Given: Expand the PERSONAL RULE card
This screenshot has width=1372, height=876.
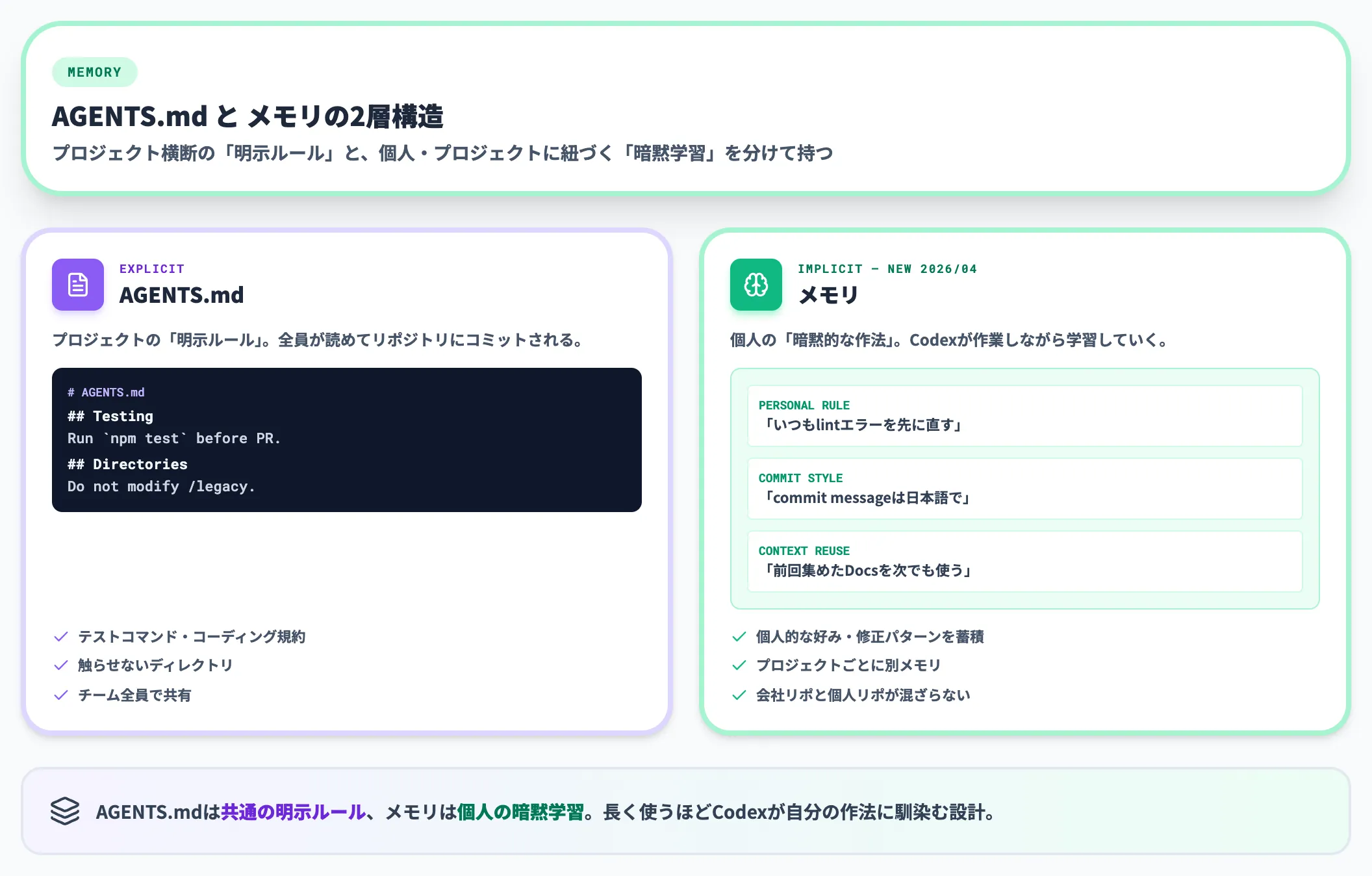Looking at the screenshot, I should (x=1025, y=416).
